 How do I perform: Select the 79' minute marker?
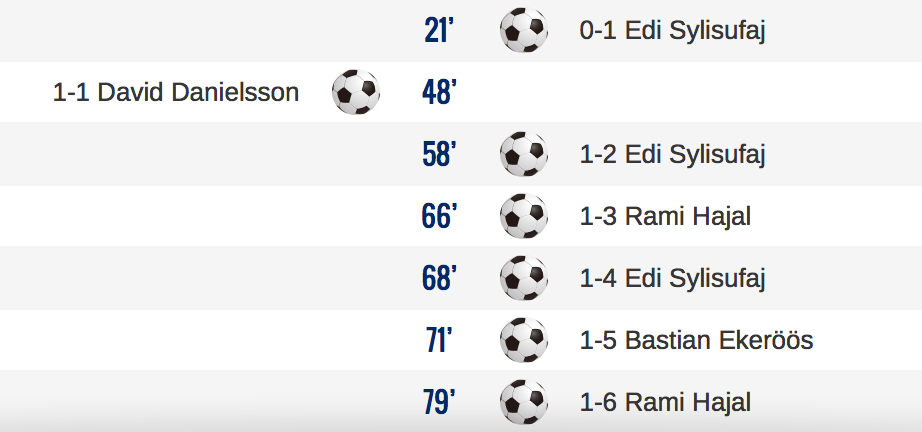point(439,402)
